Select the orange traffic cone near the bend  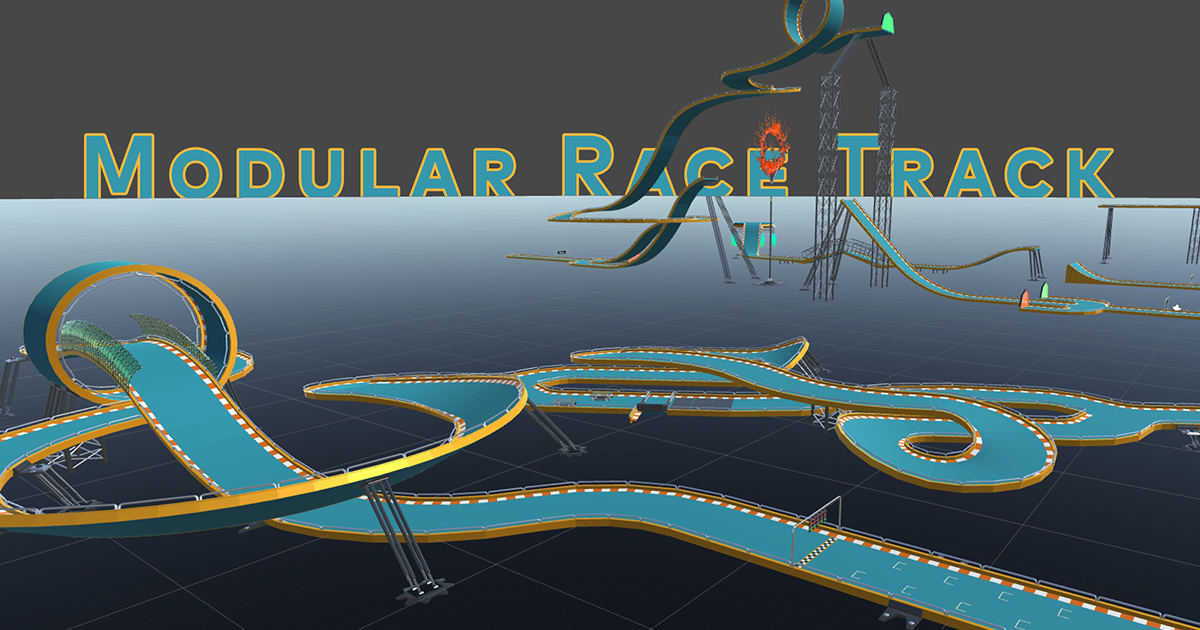pyautogui.click(x=1026, y=300)
